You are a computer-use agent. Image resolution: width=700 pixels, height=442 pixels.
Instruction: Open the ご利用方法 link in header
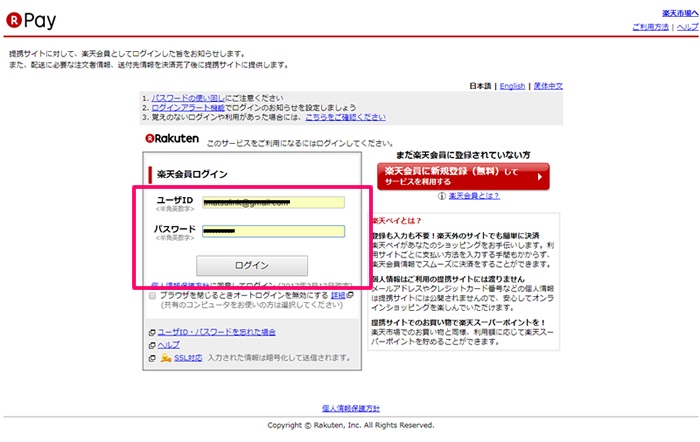pos(650,27)
